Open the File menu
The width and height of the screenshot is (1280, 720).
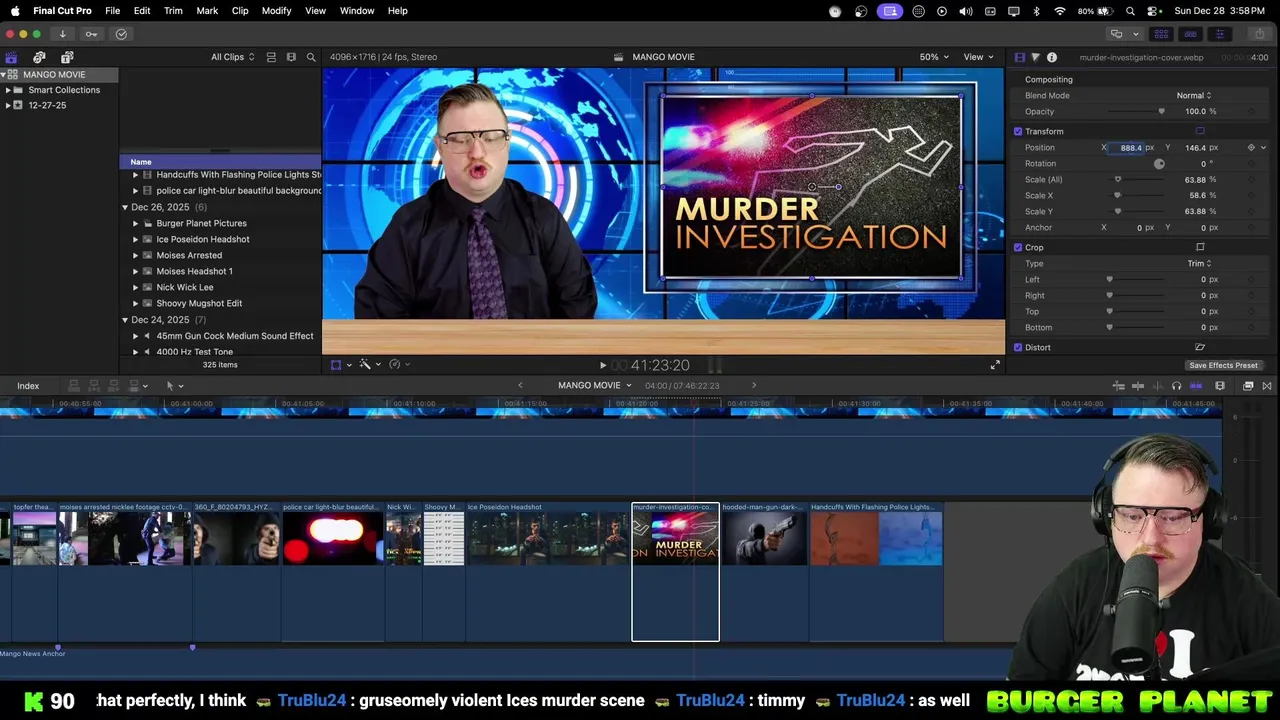113,11
